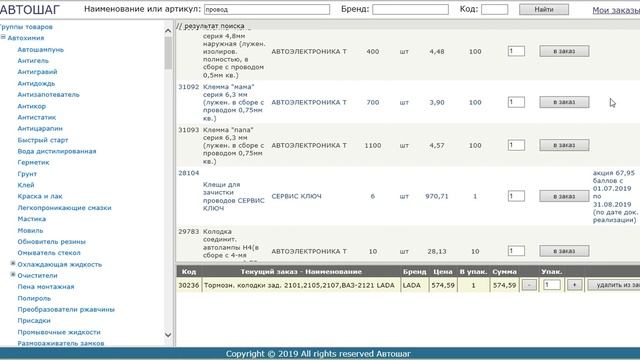
Task: Expand the Очистители subgroup
Action: click(13, 275)
